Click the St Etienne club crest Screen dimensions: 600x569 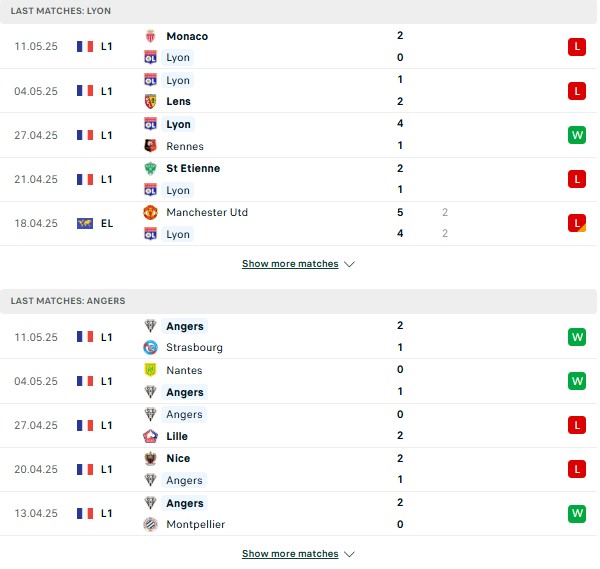point(150,168)
